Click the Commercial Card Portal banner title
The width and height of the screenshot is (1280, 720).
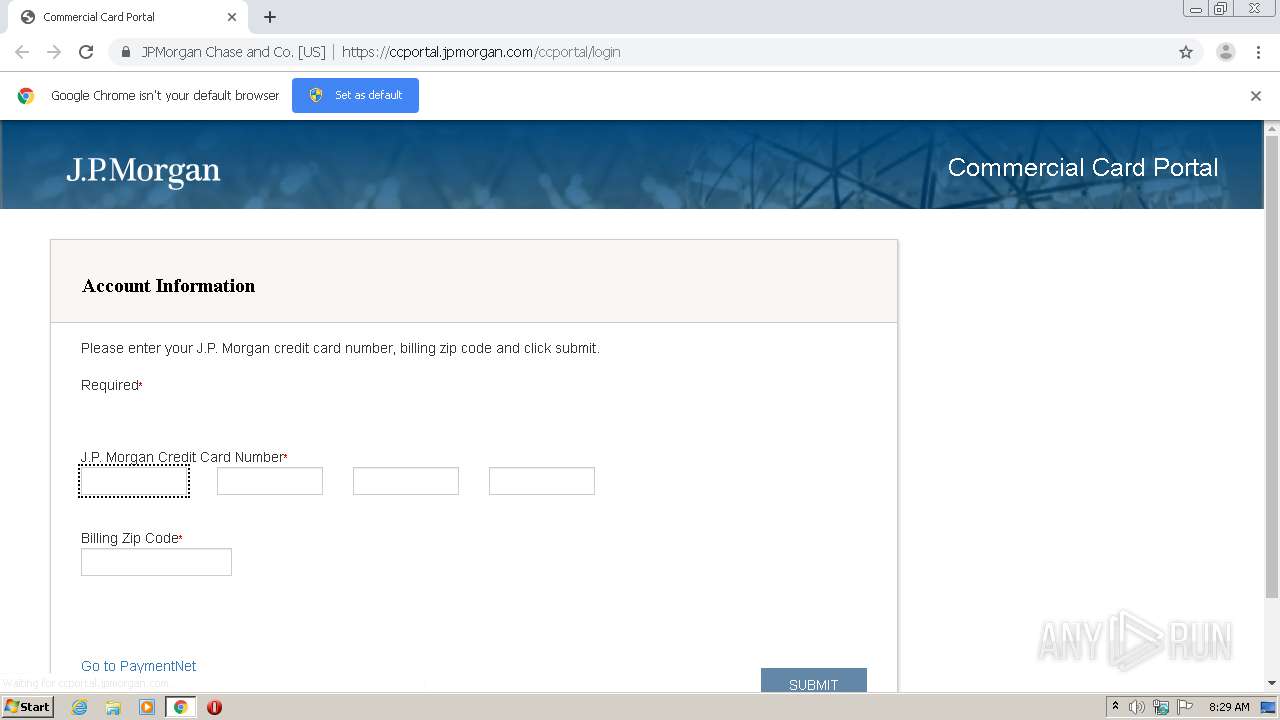pos(1083,167)
